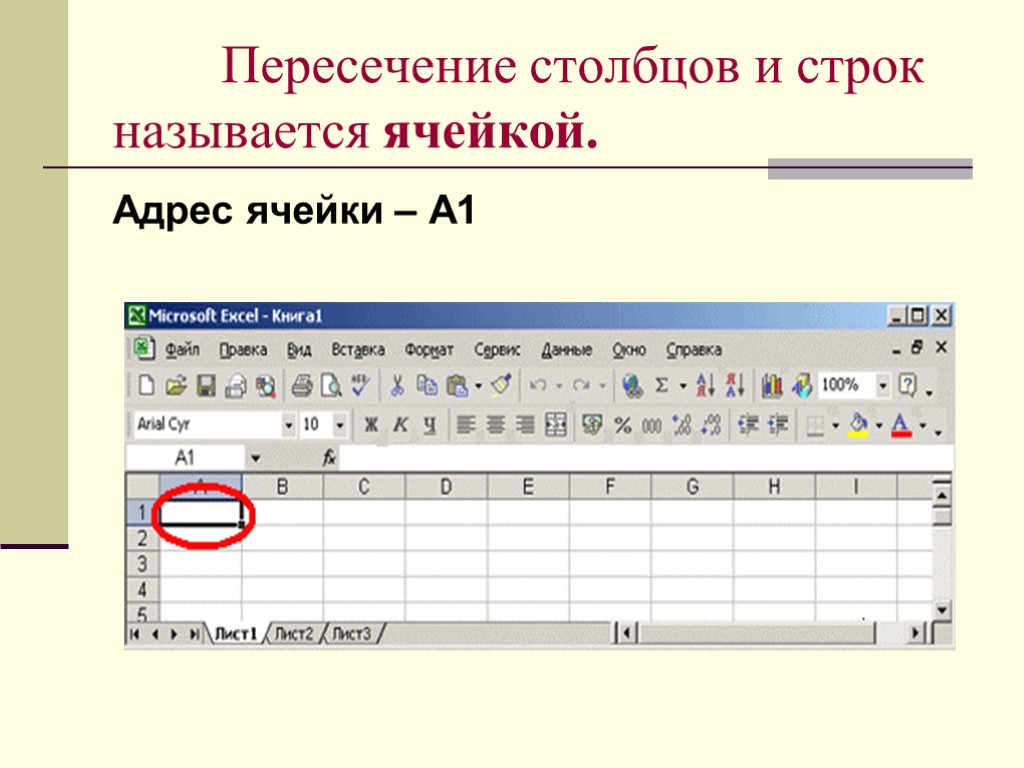This screenshot has width=1024, height=768.
Task: Open the Вставка menu
Action: click(x=358, y=350)
